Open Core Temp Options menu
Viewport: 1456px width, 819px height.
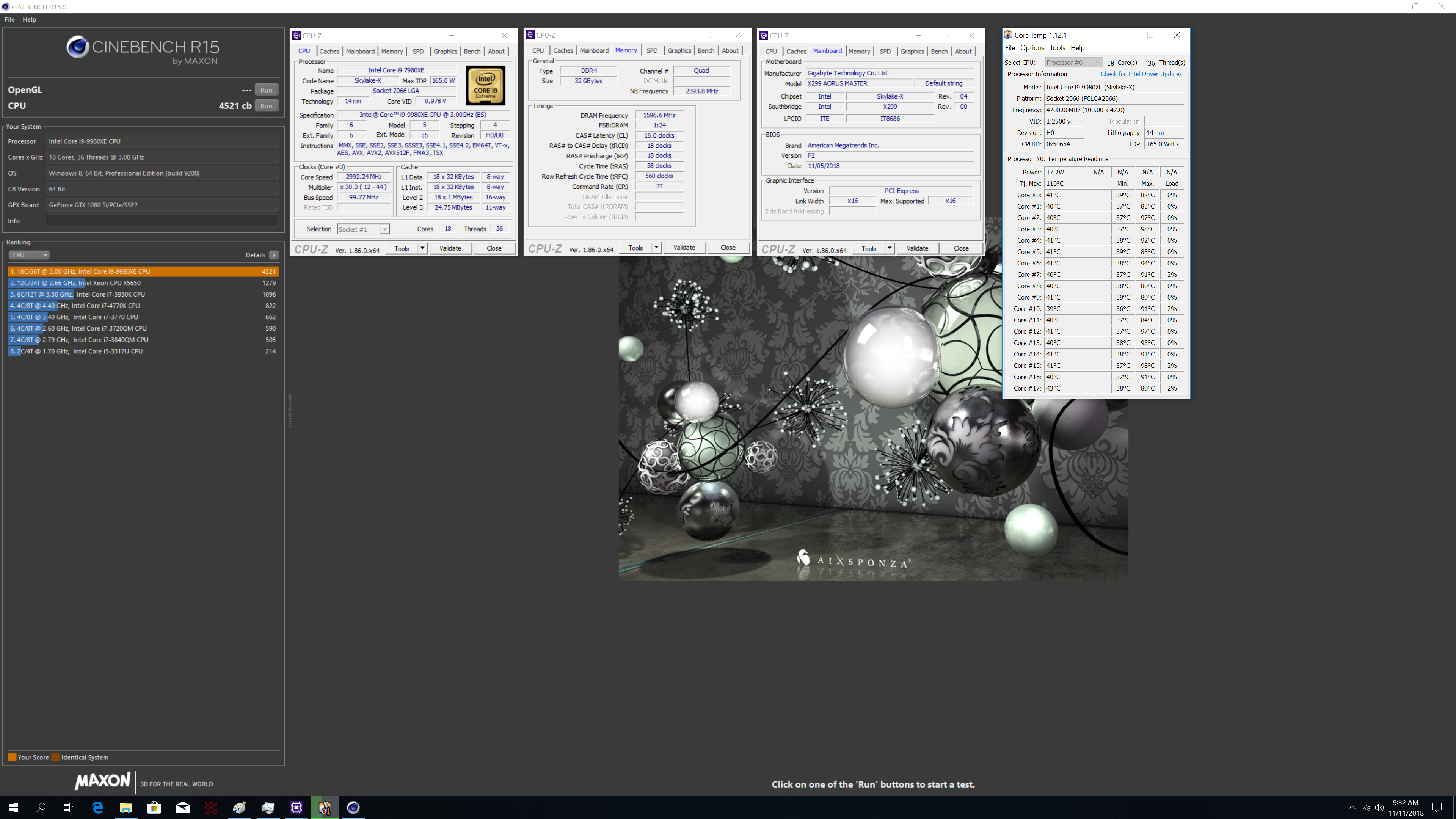click(1031, 47)
